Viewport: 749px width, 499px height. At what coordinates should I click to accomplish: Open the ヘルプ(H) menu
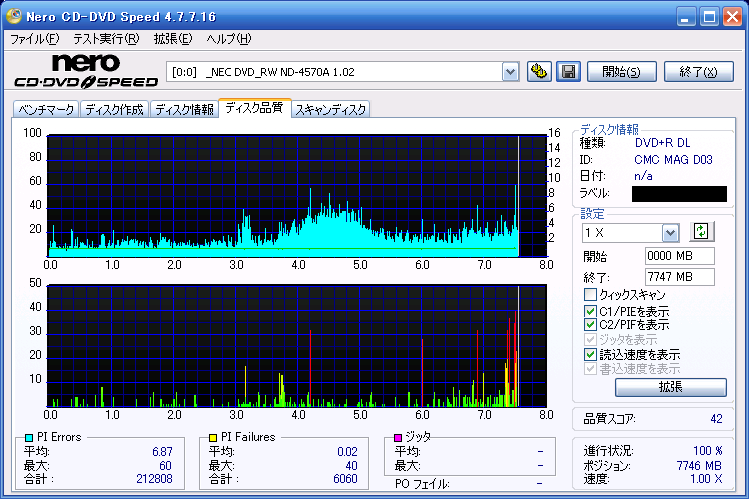point(229,39)
